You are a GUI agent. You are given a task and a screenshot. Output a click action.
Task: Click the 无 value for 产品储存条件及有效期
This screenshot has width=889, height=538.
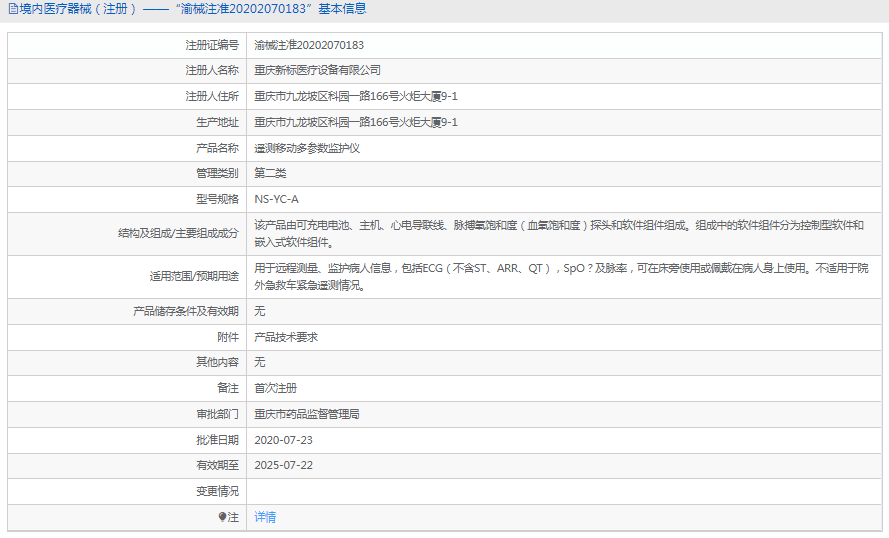pos(260,311)
